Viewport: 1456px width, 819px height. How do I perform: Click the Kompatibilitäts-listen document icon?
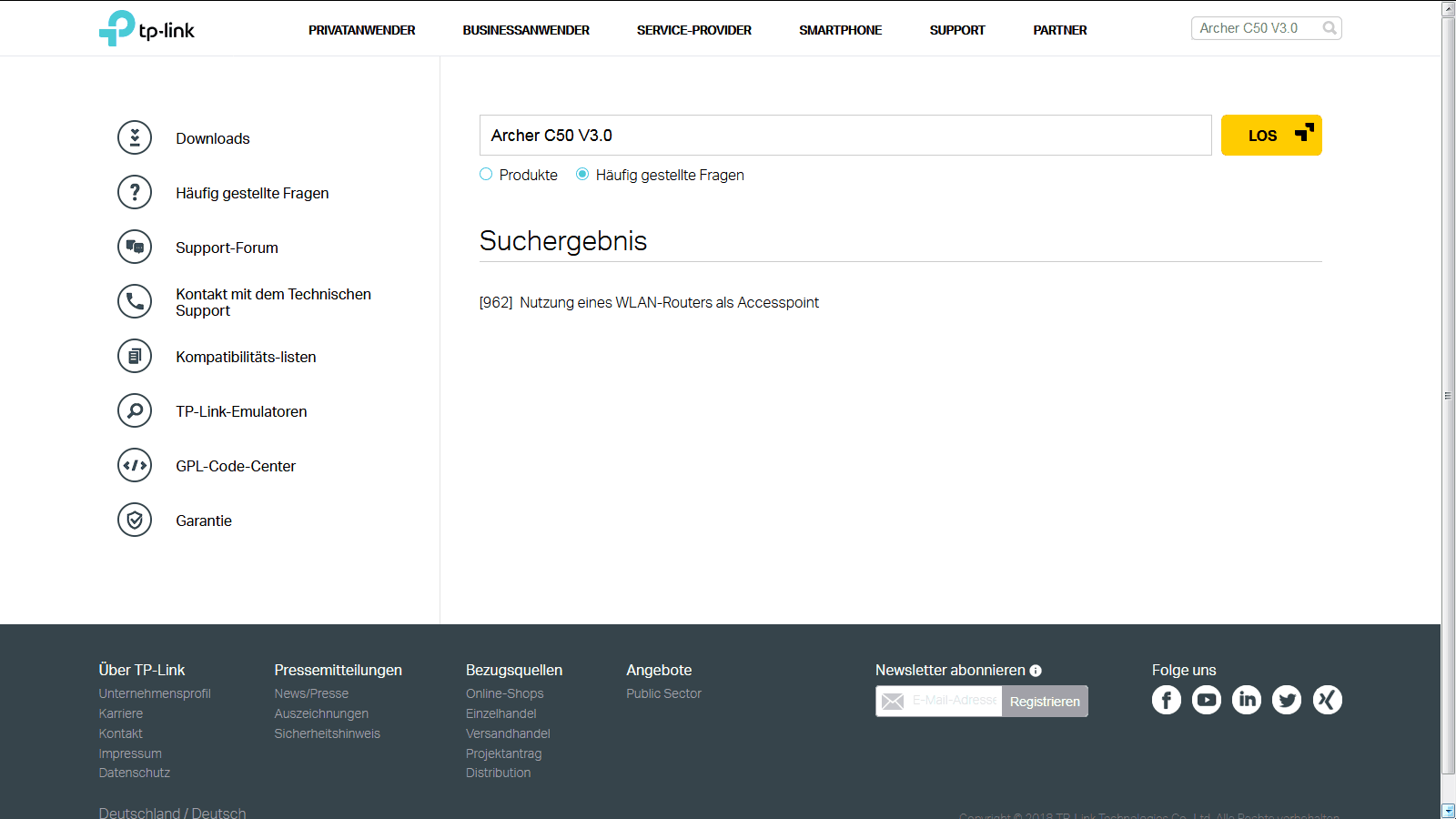coord(135,356)
